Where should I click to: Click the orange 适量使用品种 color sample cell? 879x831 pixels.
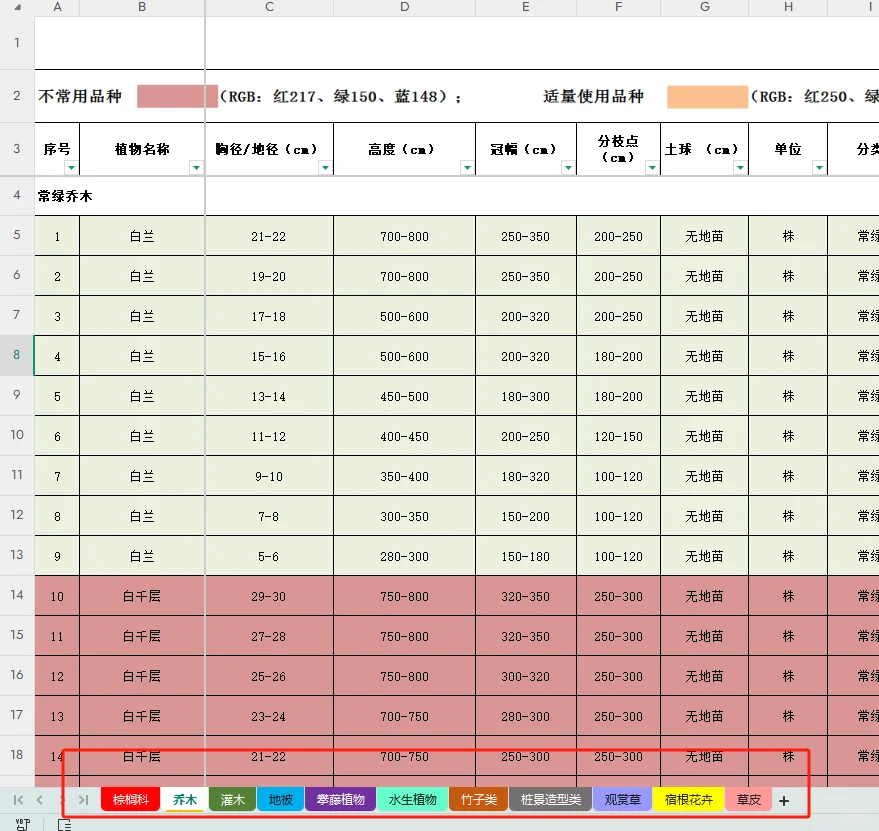click(707, 96)
